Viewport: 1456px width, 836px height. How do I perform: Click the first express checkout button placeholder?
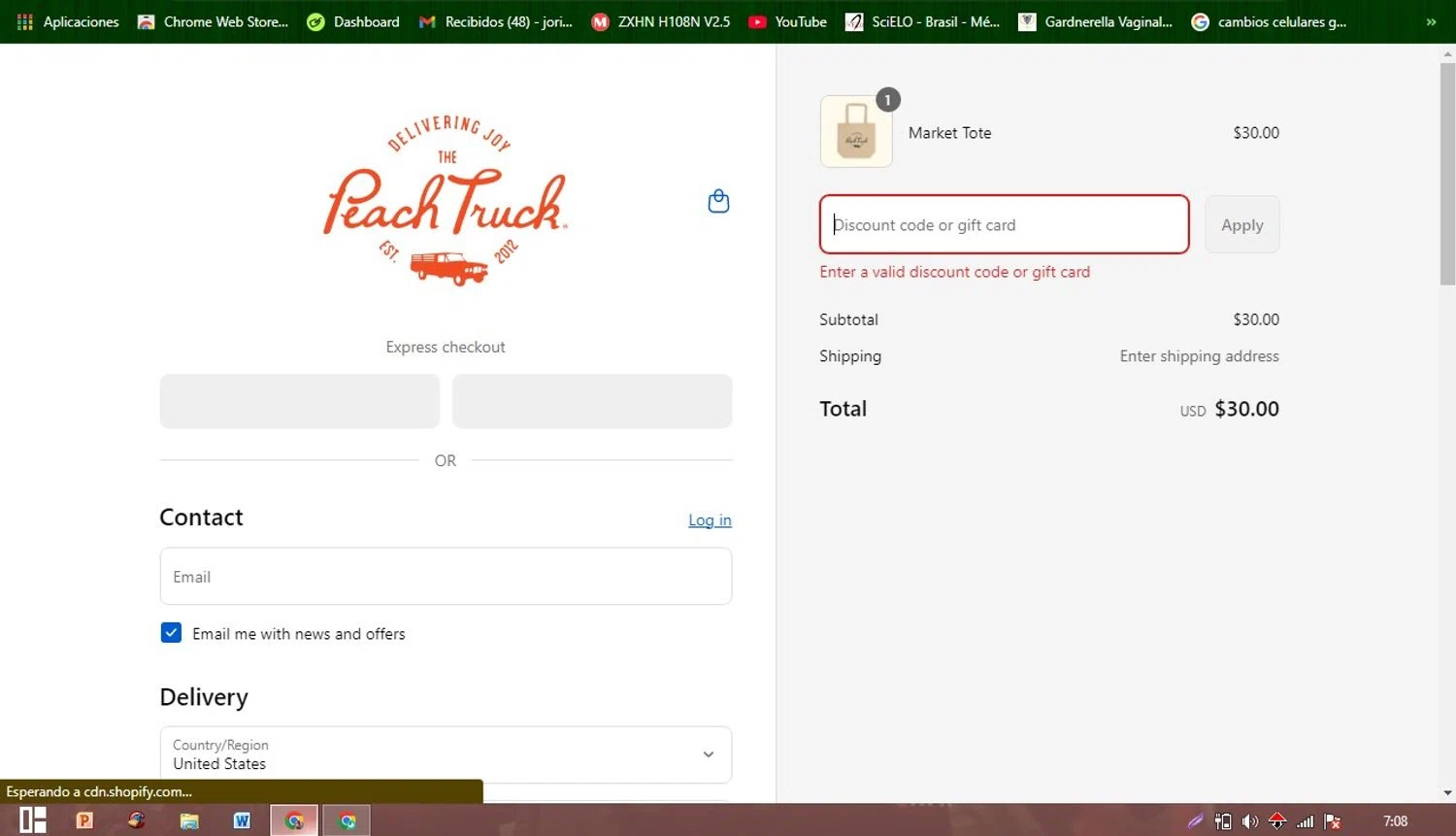[x=299, y=401]
